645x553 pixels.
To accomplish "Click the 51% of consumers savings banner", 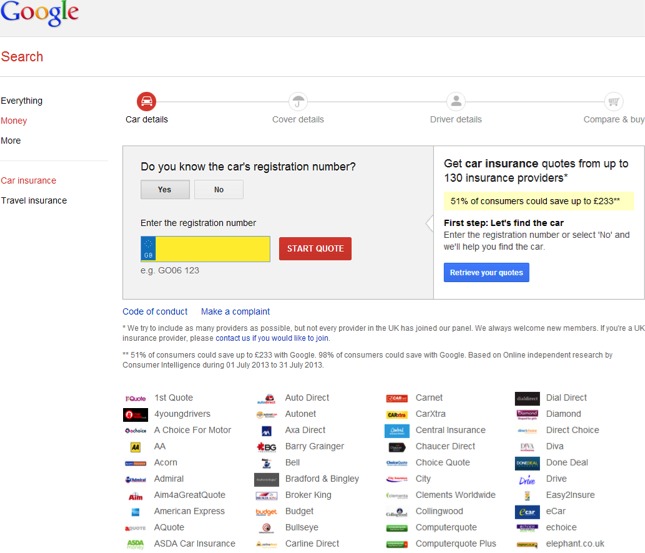I will [538, 201].
